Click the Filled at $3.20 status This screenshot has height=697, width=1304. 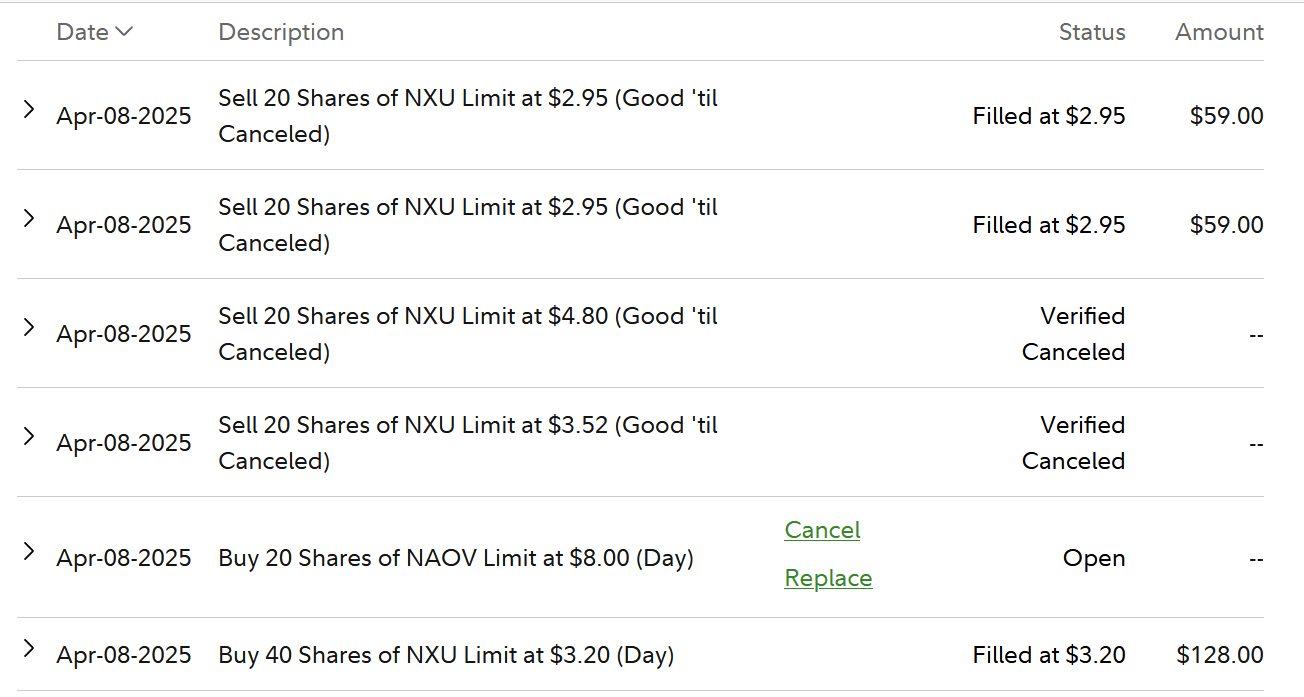1049,655
